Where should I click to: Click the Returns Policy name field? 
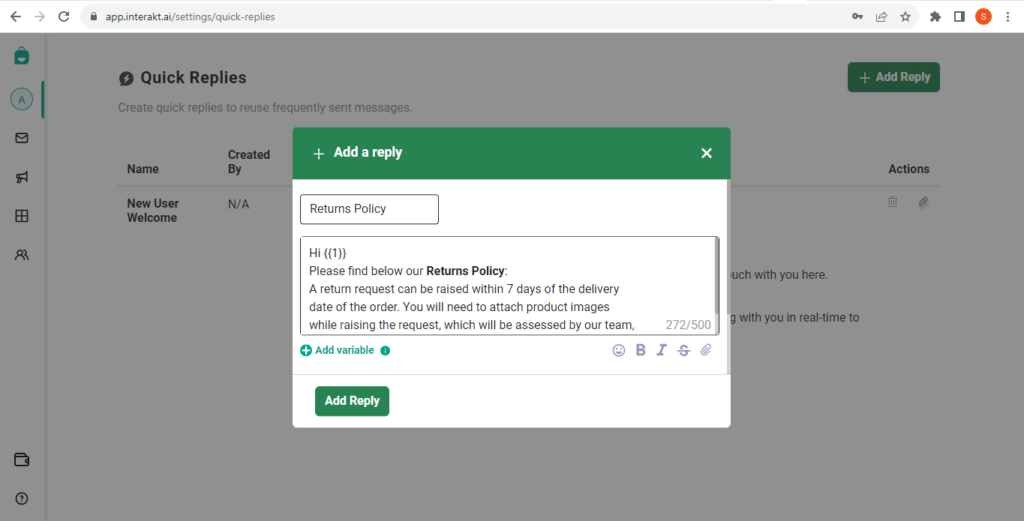tap(369, 209)
